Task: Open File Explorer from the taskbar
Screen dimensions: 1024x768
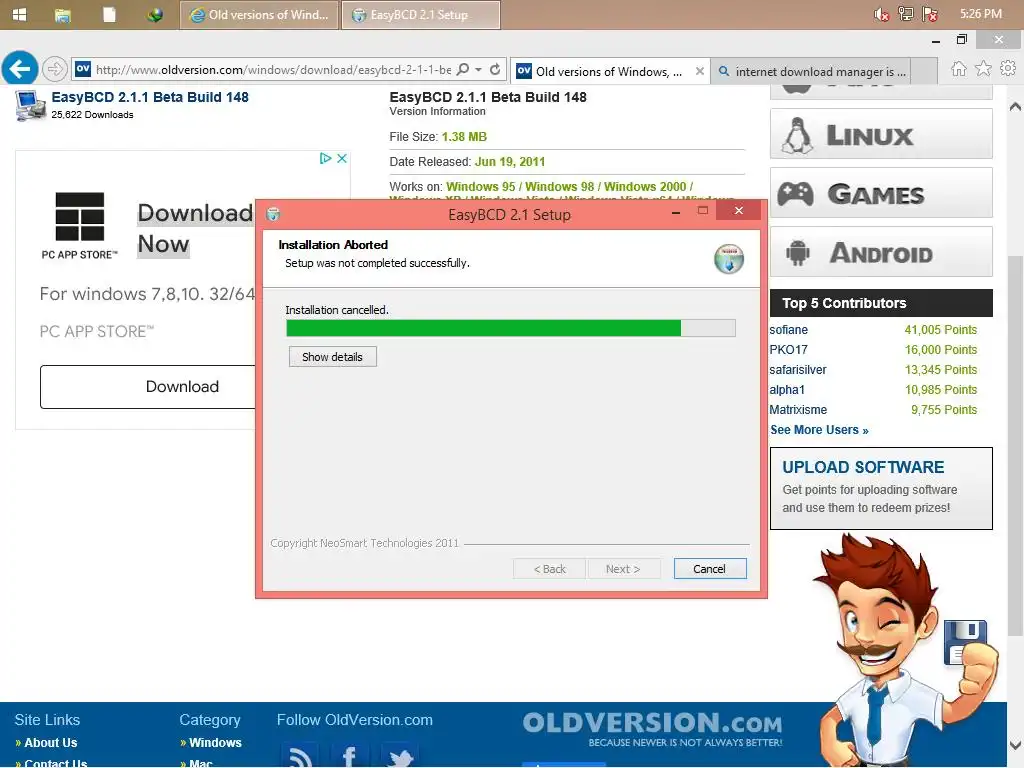Action: (63, 15)
